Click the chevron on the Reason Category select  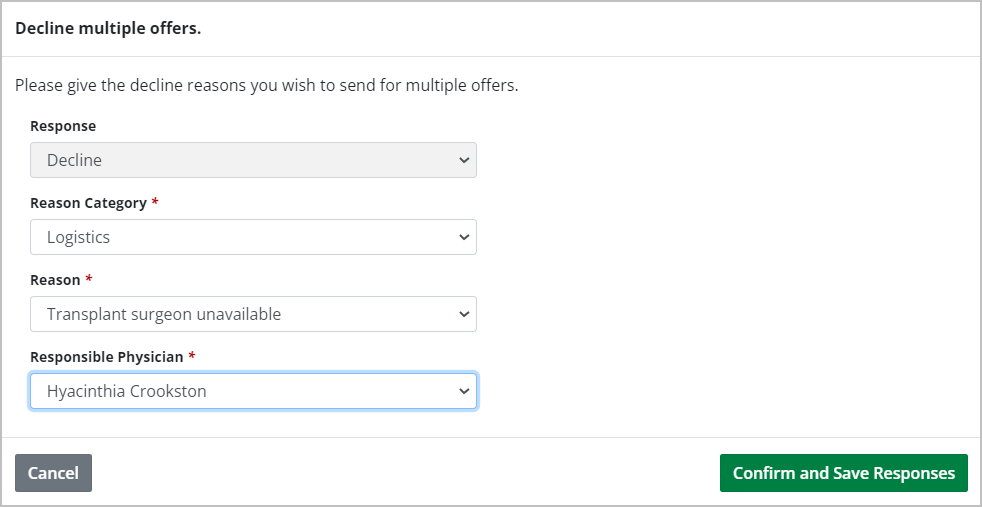point(463,238)
